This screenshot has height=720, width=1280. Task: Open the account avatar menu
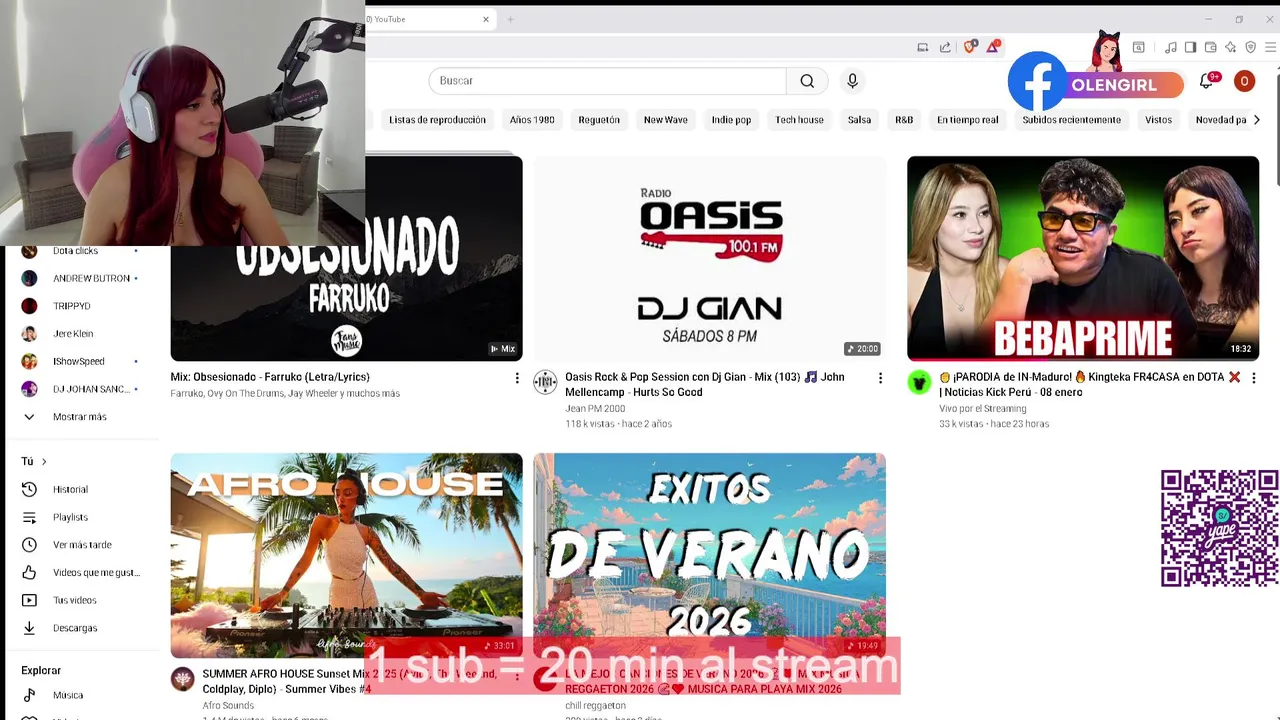1244,81
